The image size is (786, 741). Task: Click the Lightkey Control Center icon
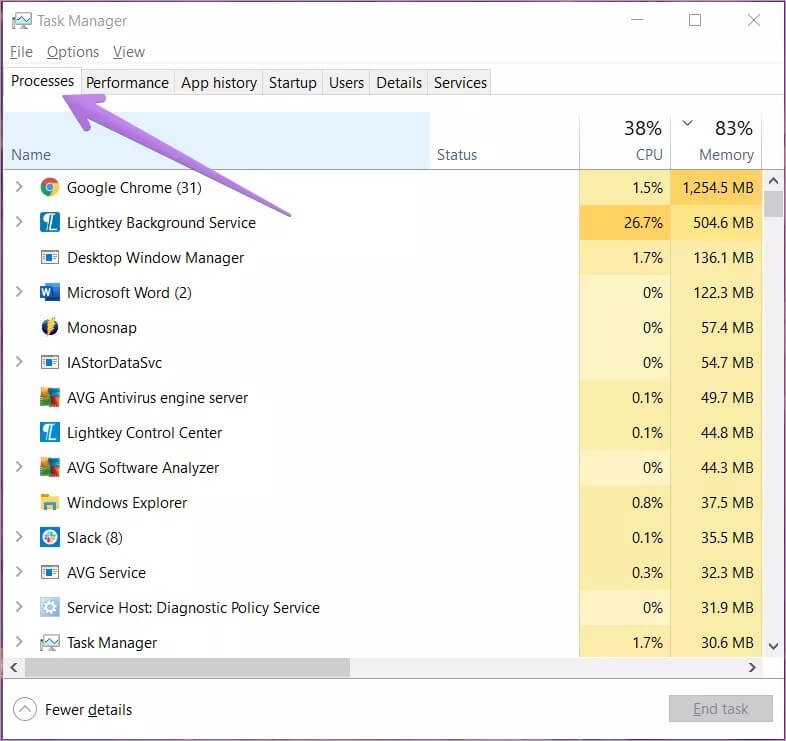tap(50, 432)
